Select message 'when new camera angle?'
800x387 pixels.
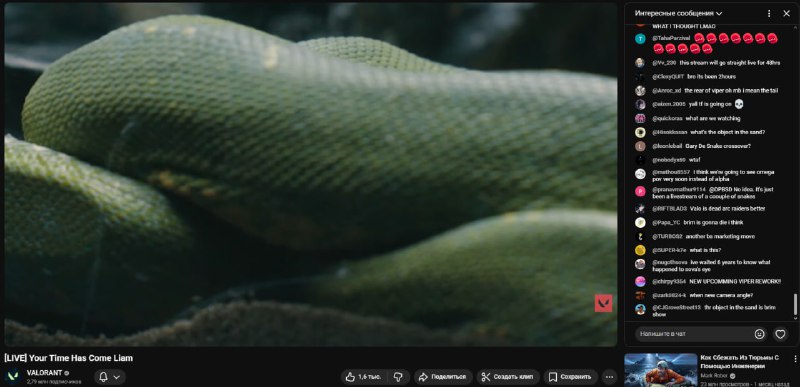pyautogui.click(x=721, y=295)
